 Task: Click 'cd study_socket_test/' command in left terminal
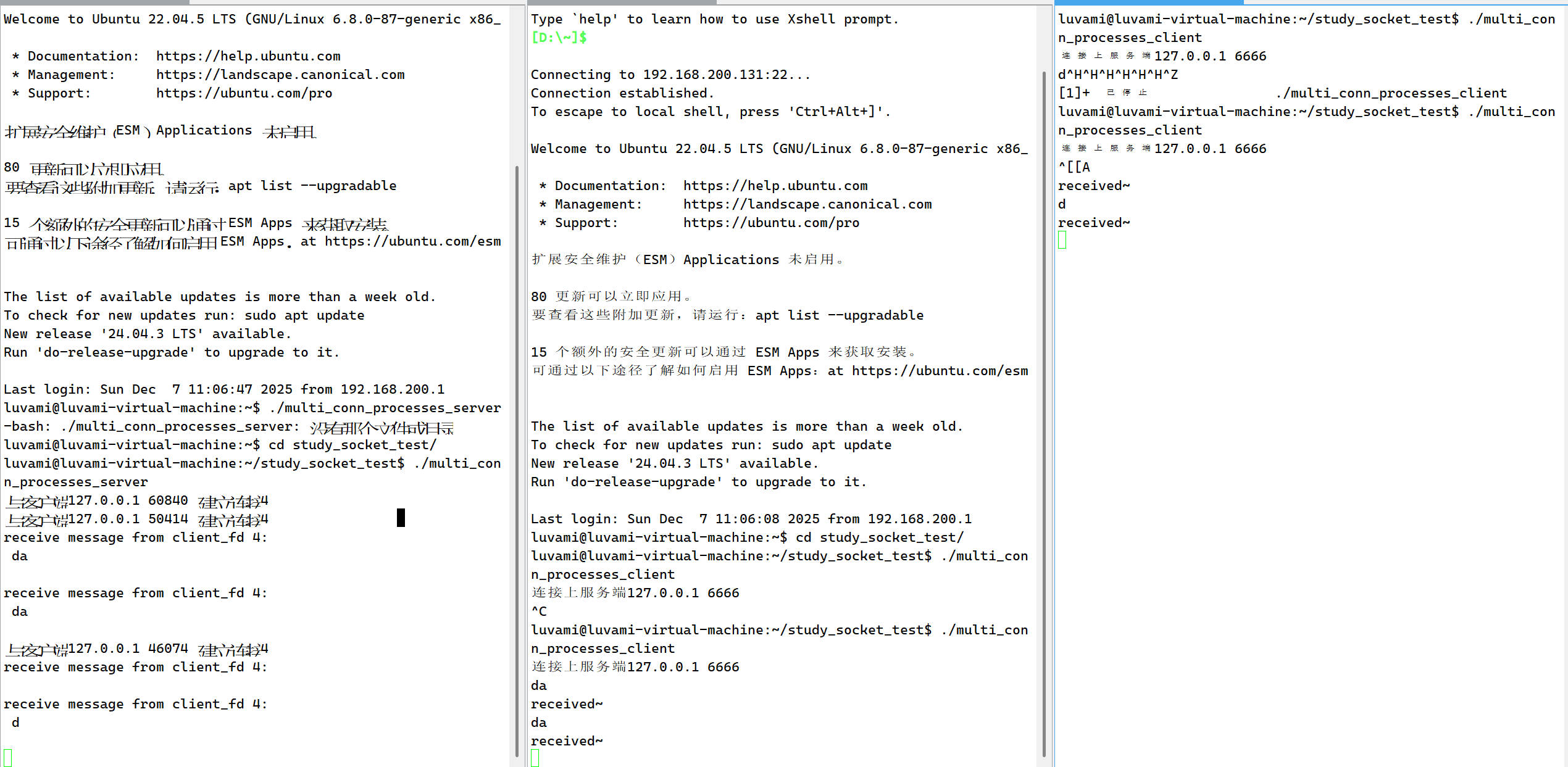352,445
